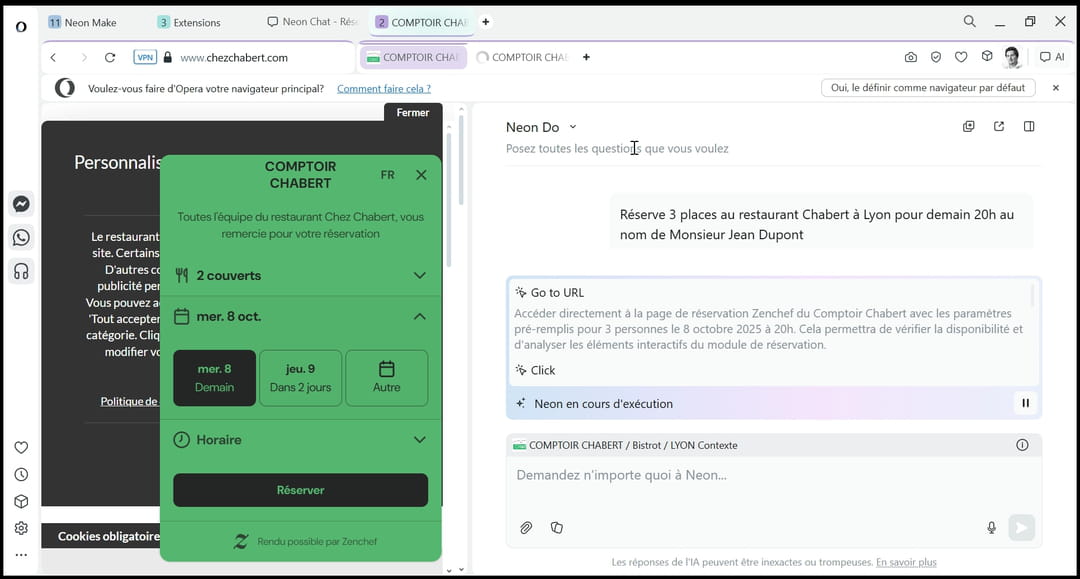Open the 'Comment faire cela ?' link

pyautogui.click(x=384, y=88)
